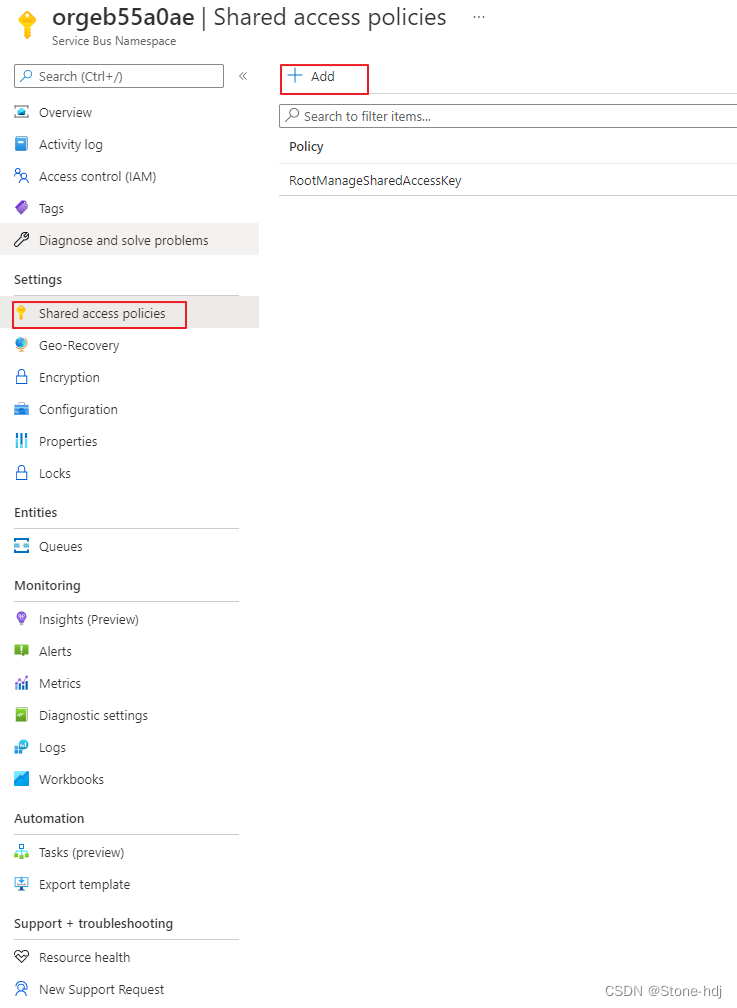The width and height of the screenshot is (737, 1008).
Task: Click the Properties bars icon
Action: (x=21, y=440)
